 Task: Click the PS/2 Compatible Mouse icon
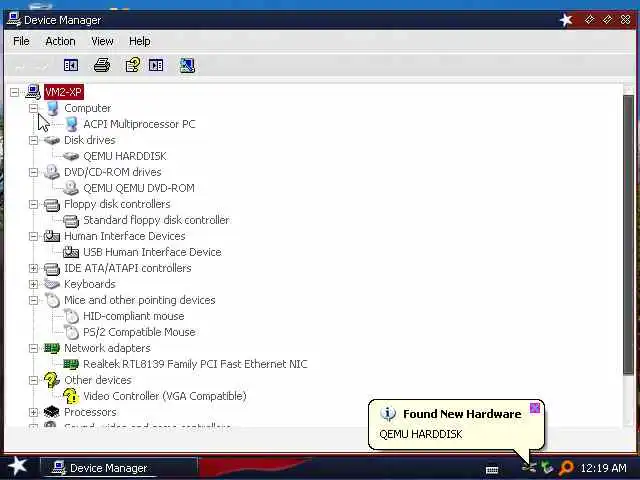(71, 332)
